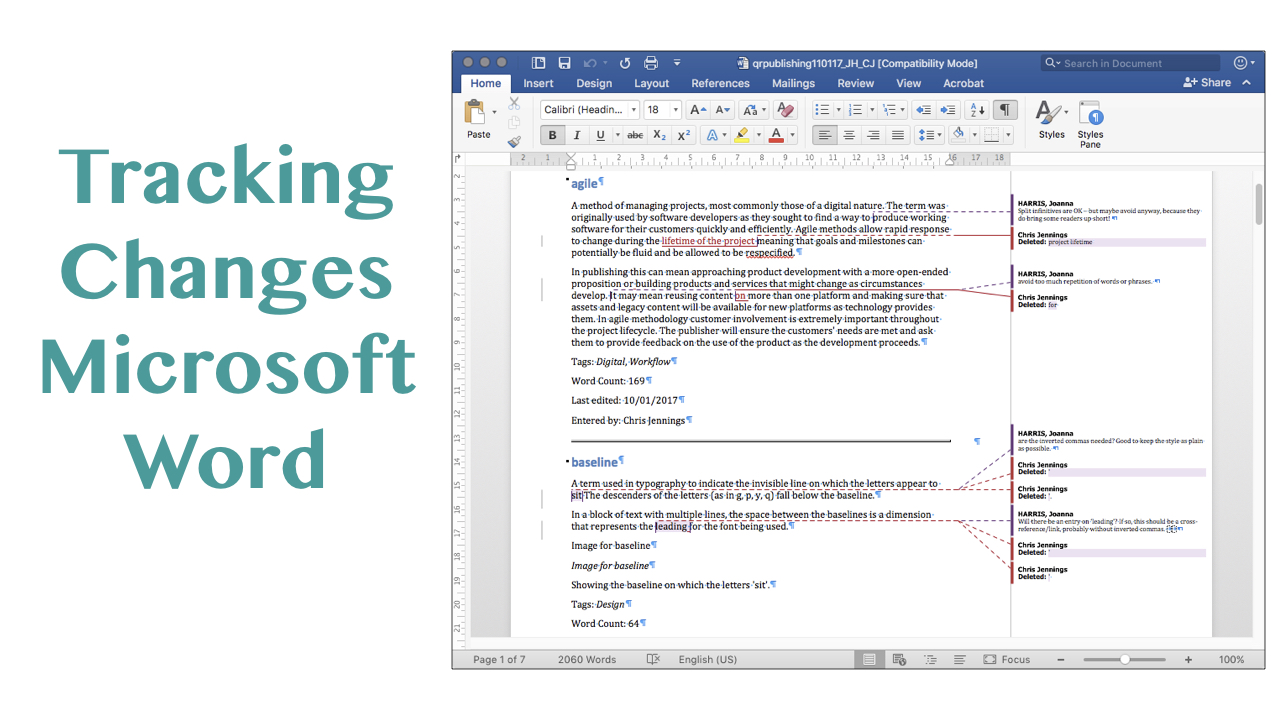This screenshot has height=720, width=1280.
Task: Click the yellow text highlight color
Action: (x=741, y=135)
